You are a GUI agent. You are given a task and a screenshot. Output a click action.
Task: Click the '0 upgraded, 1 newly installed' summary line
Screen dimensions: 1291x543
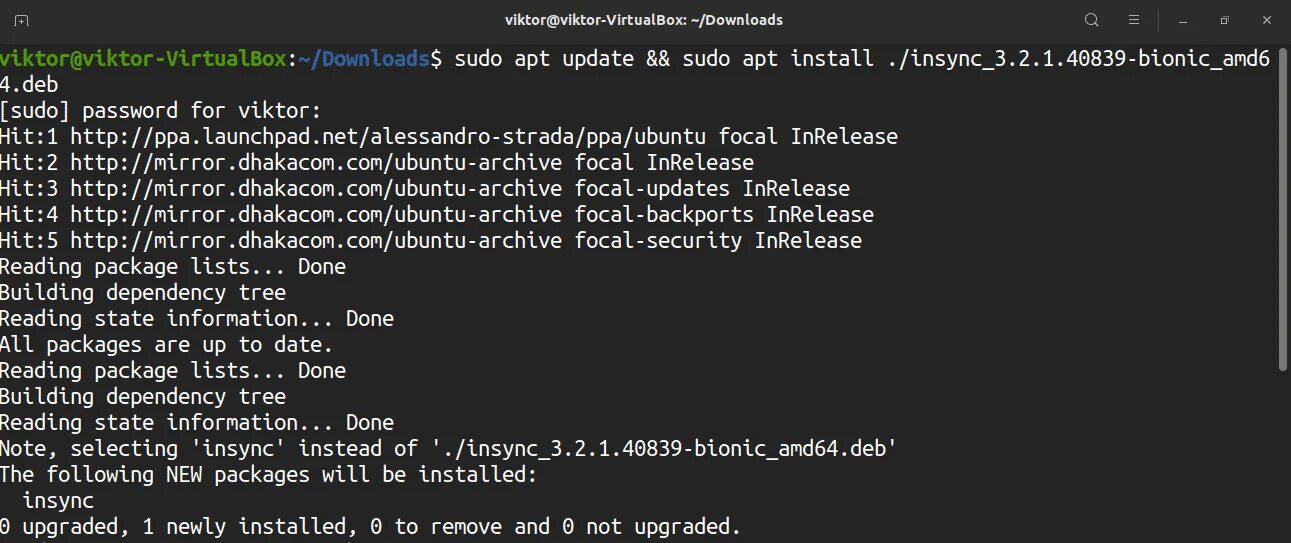[370, 527]
